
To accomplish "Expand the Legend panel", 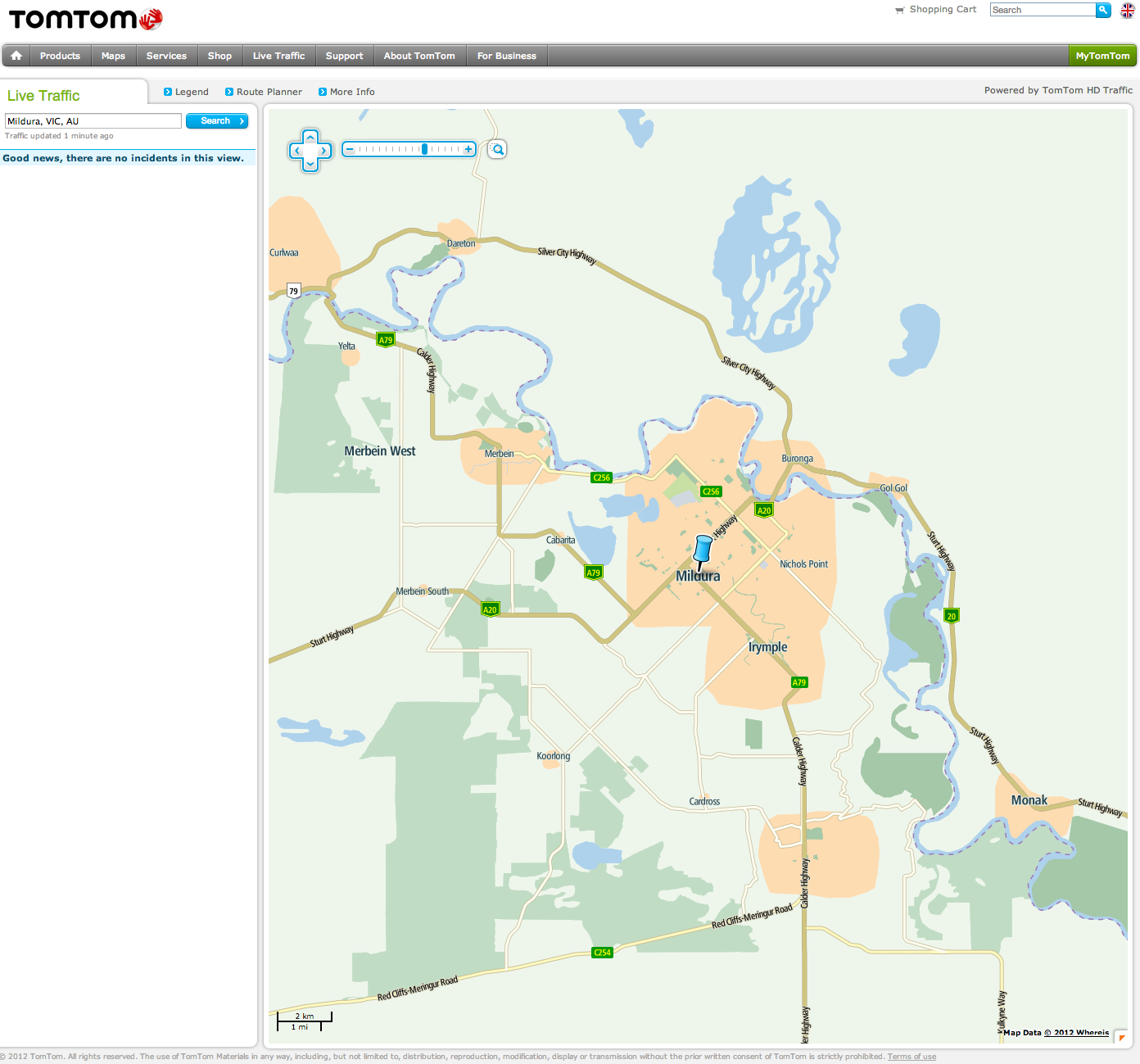I will (x=186, y=92).
